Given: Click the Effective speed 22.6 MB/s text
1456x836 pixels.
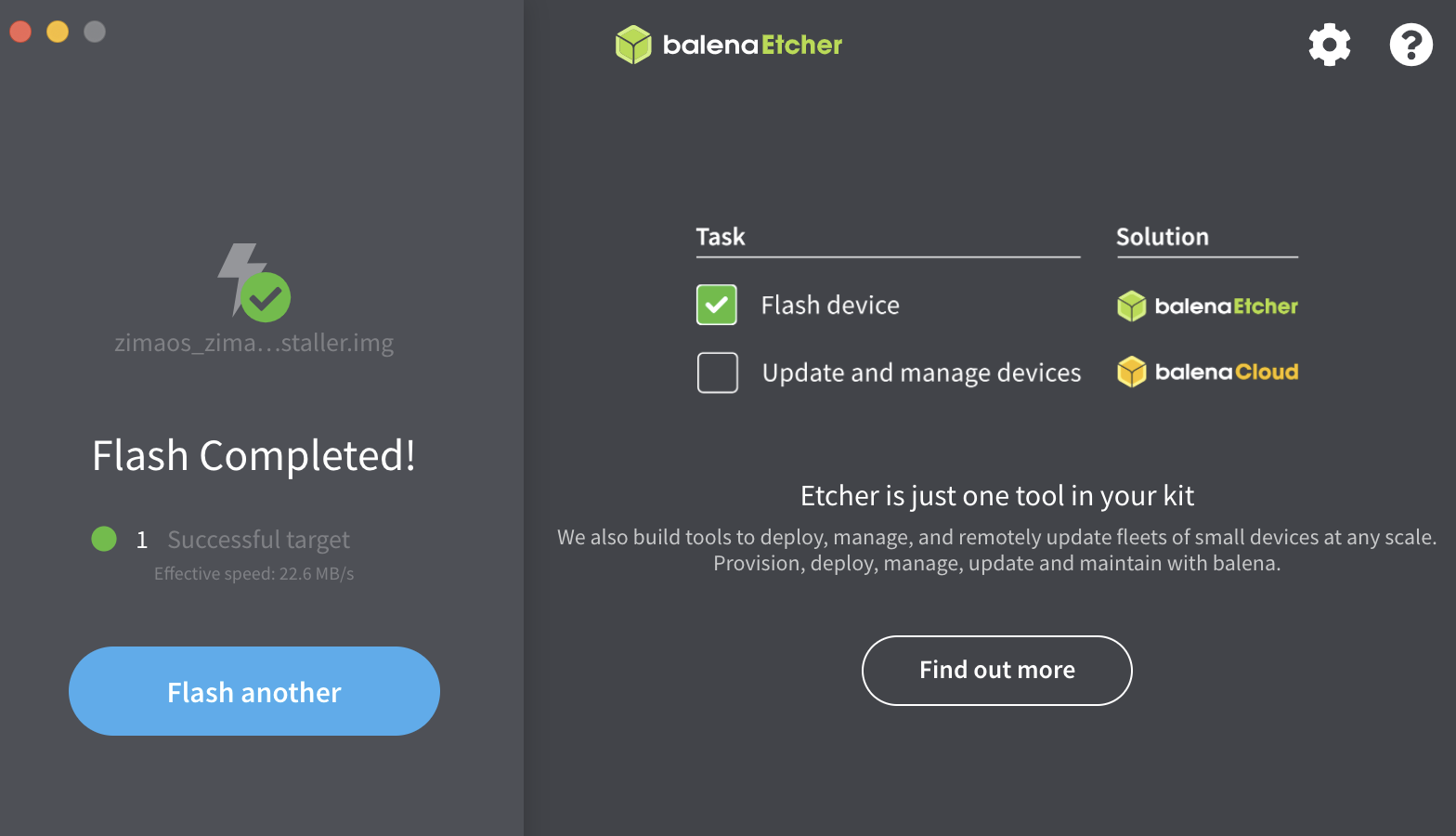Looking at the screenshot, I should tap(253, 574).
